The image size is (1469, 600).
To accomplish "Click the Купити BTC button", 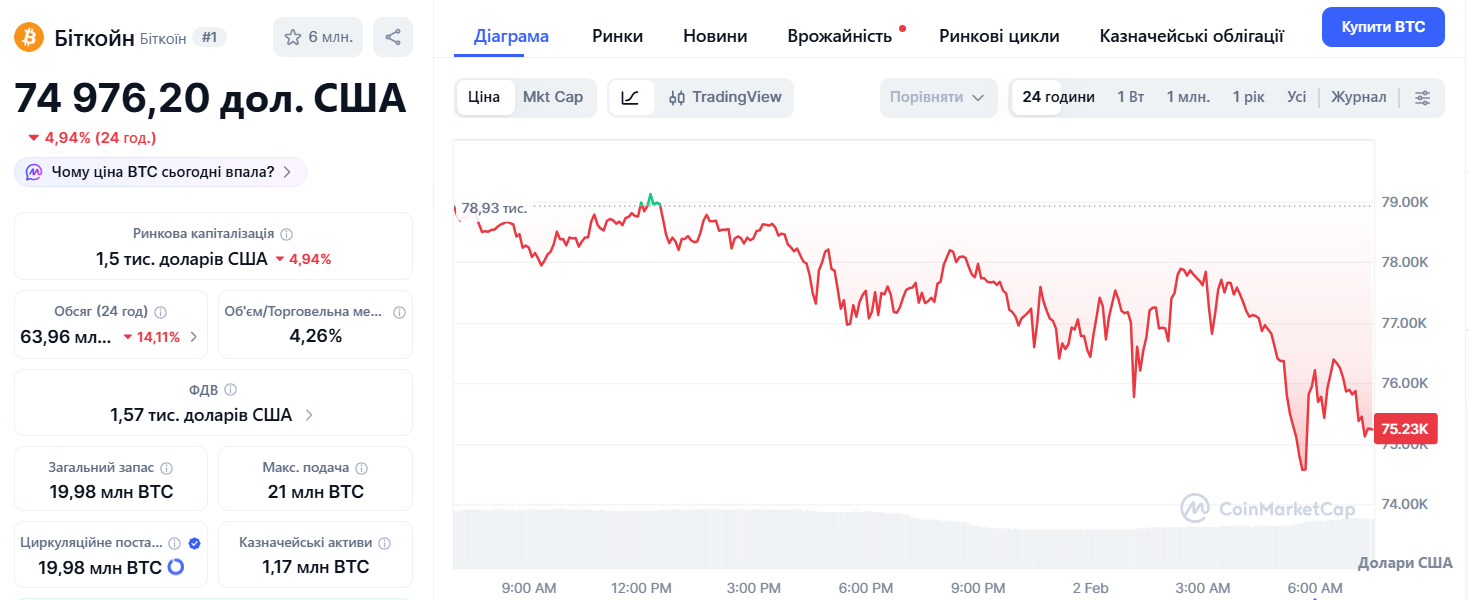I will click(x=1382, y=27).
